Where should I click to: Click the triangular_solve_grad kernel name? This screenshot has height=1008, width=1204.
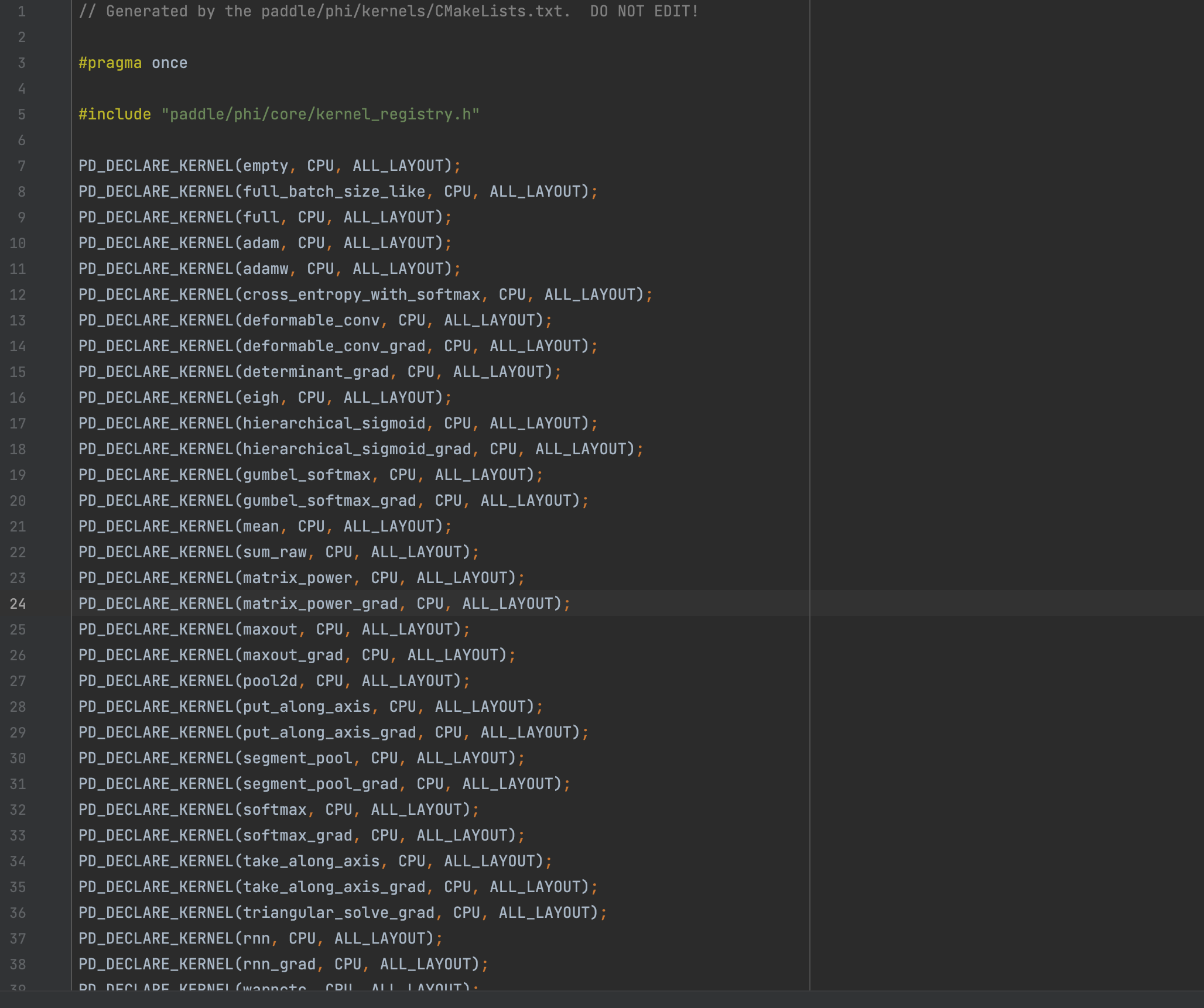pos(338,913)
